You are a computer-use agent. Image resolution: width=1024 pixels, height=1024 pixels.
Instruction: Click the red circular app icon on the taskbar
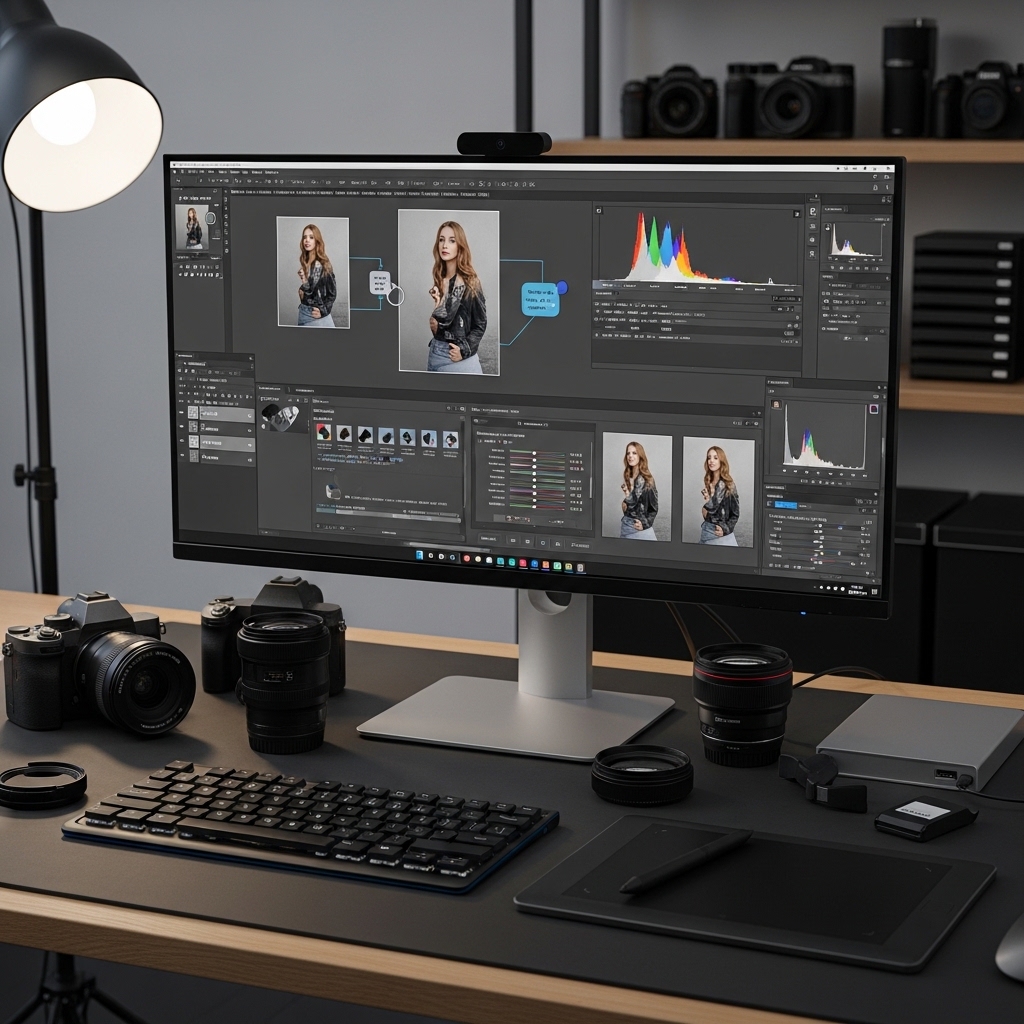coord(466,557)
